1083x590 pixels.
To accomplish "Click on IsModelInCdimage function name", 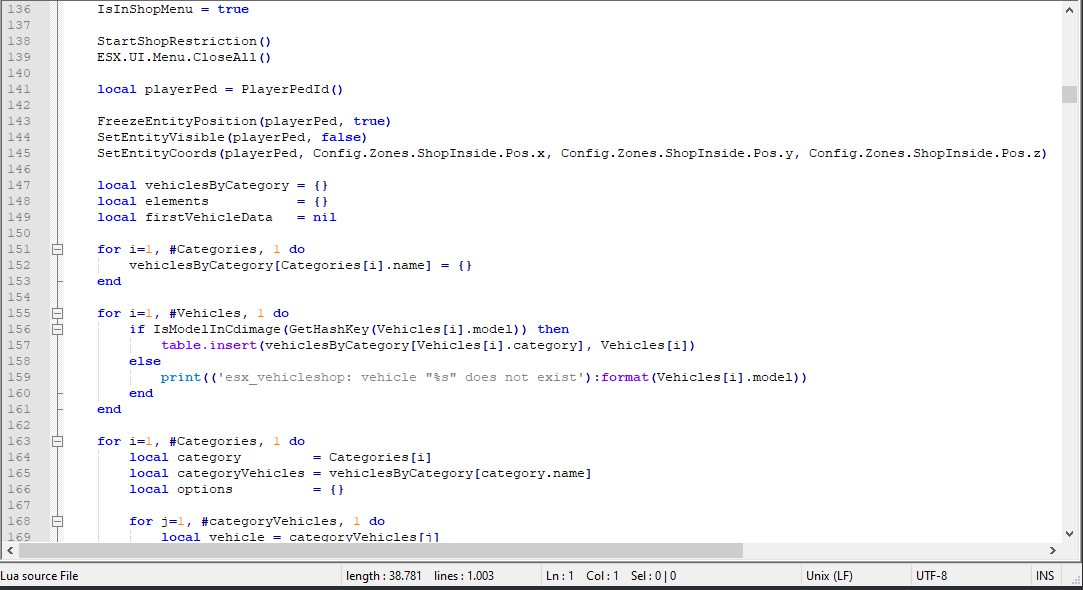I will click(x=217, y=330).
